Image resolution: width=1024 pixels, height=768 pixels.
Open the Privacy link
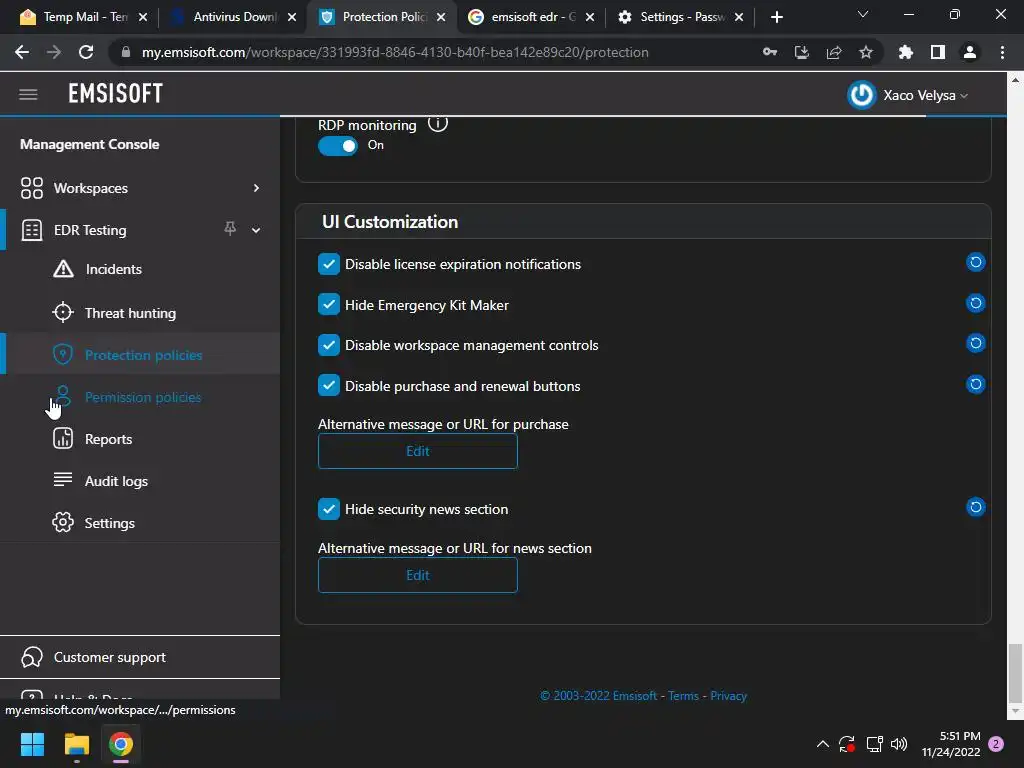pyautogui.click(x=728, y=696)
